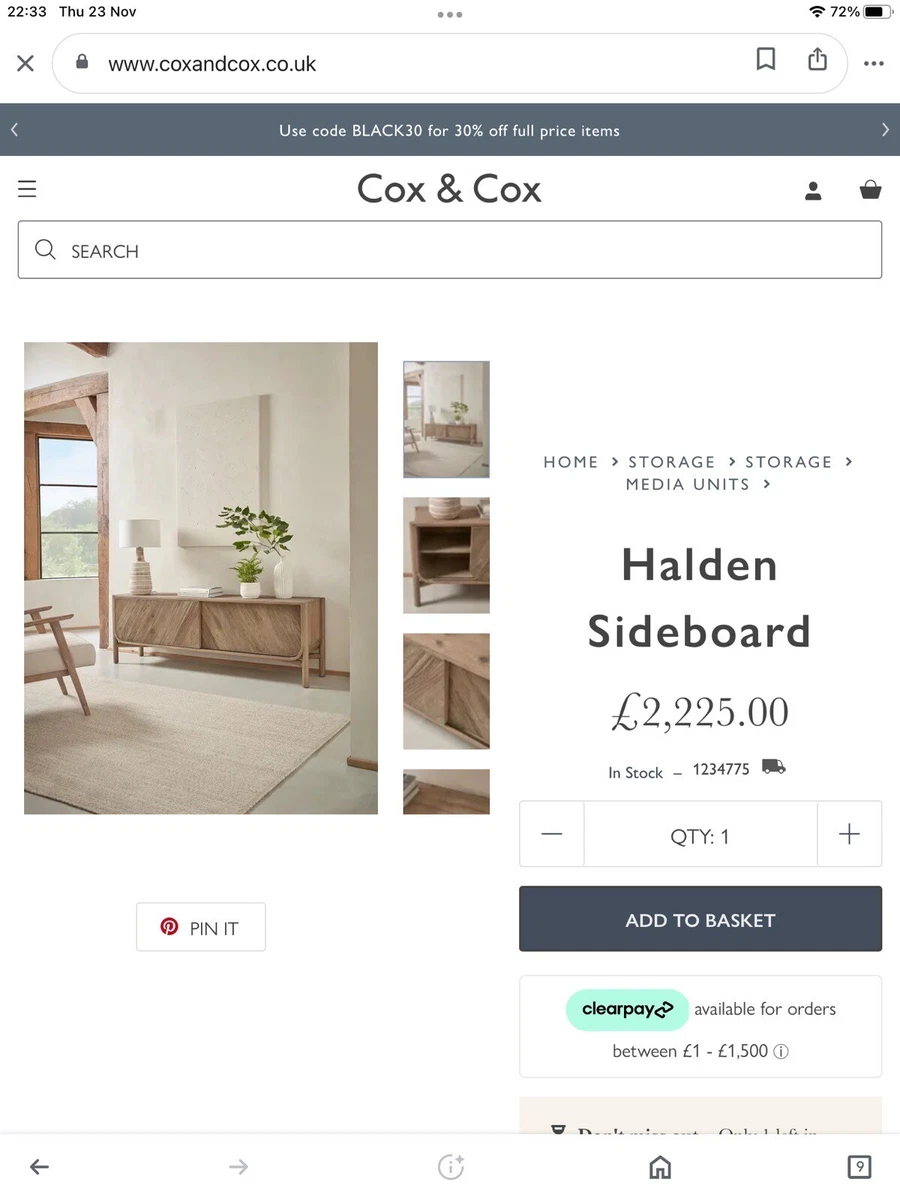The height and width of the screenshot is (1200, 900).
Task: Add the Halden Sideboard to basket
Action: pyautogui.click(x=700, y=919)
